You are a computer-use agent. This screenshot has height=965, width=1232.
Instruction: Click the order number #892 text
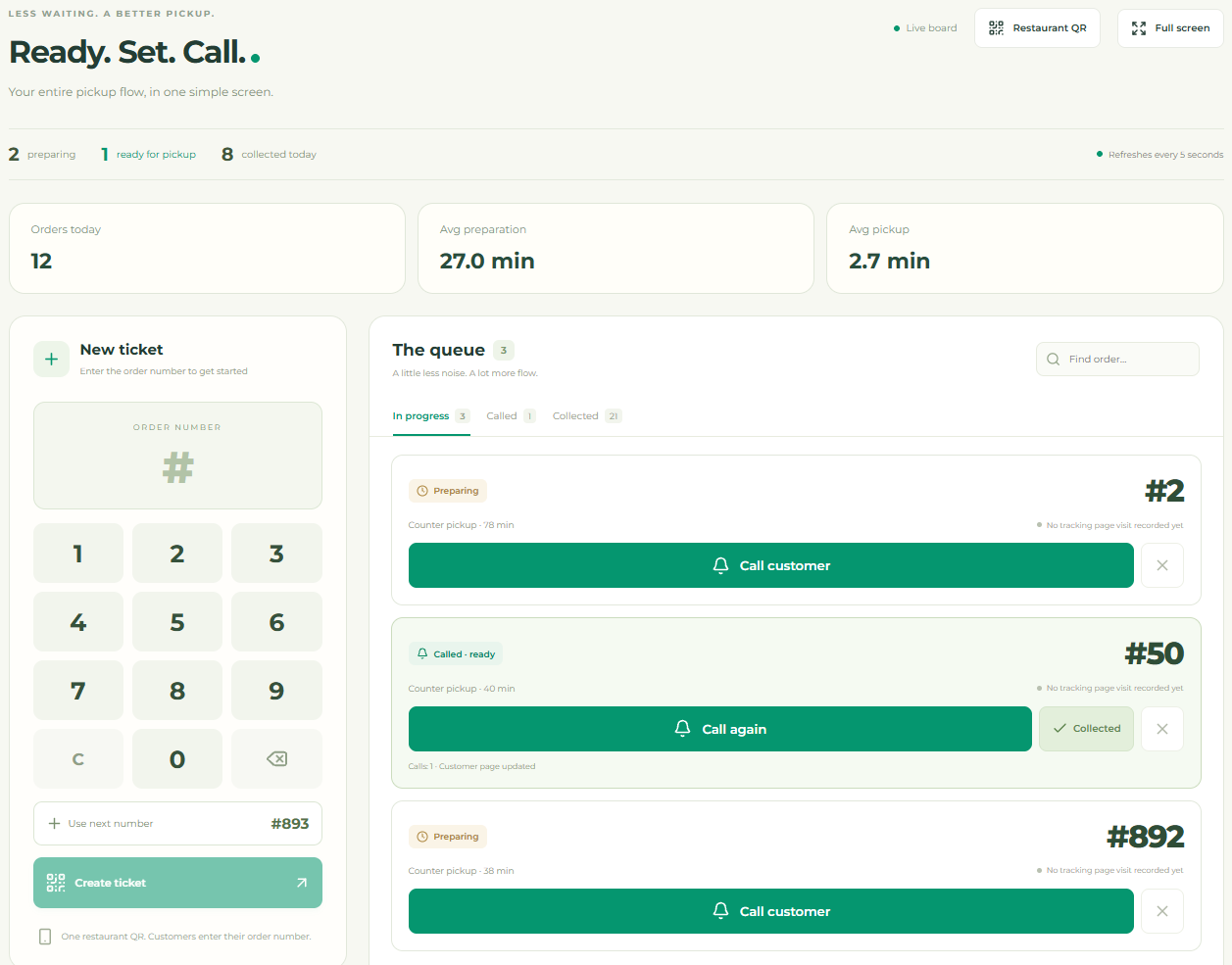(x=1146, y=837)
